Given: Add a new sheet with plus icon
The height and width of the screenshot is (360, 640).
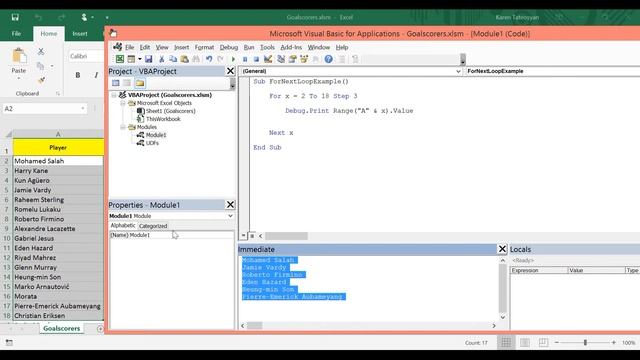Looking at the screenshot, I should tap(100, 329).
